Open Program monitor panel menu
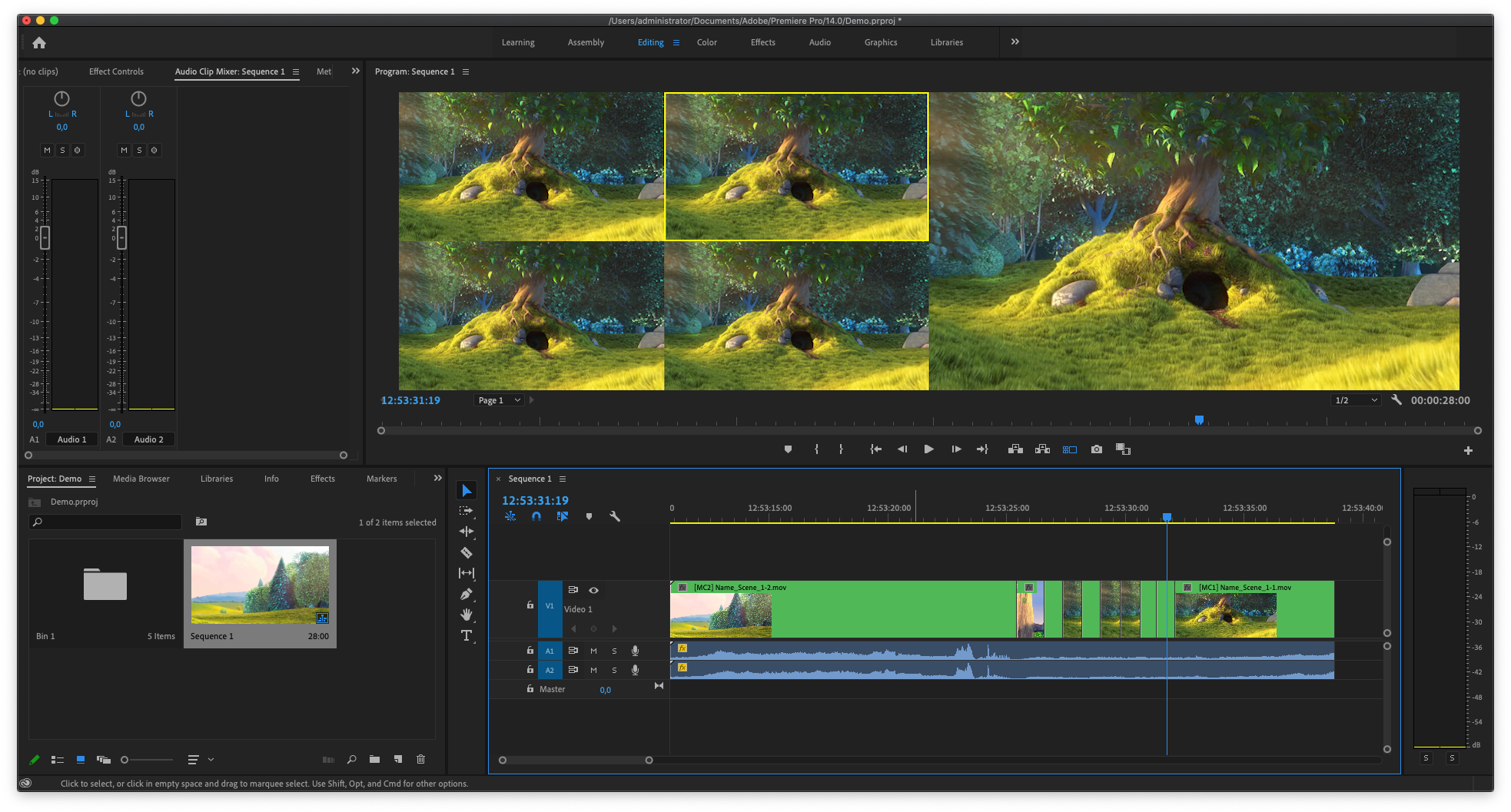This screenshot has width=1511, height=812. click(466, 72)
